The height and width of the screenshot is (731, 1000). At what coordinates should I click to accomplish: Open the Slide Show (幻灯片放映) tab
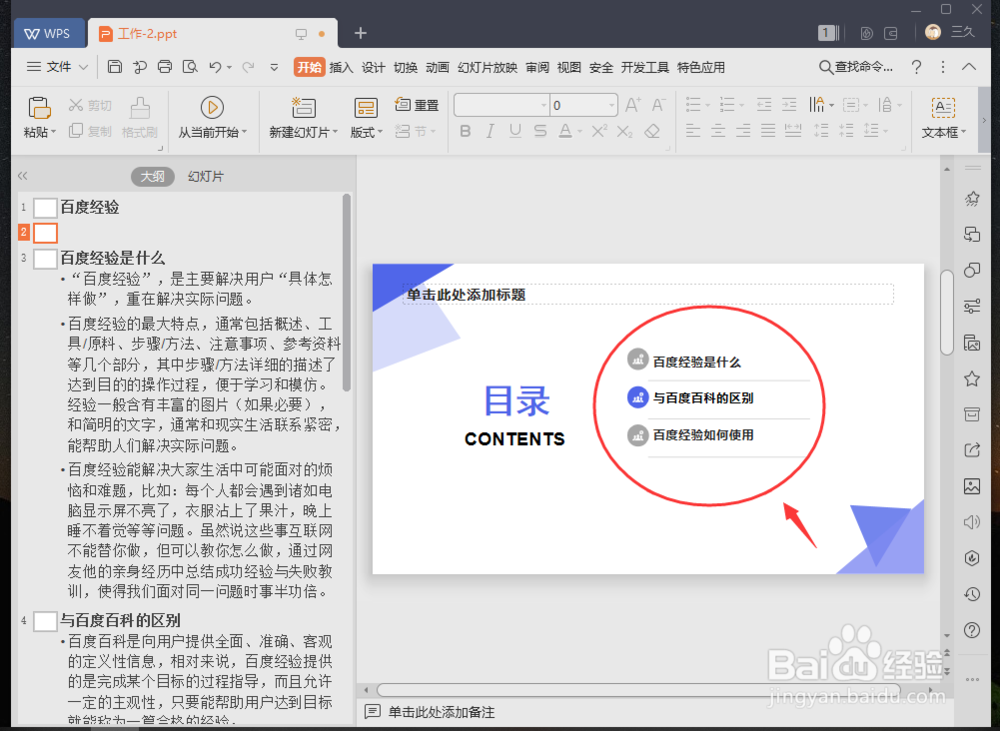pos(487,68)
